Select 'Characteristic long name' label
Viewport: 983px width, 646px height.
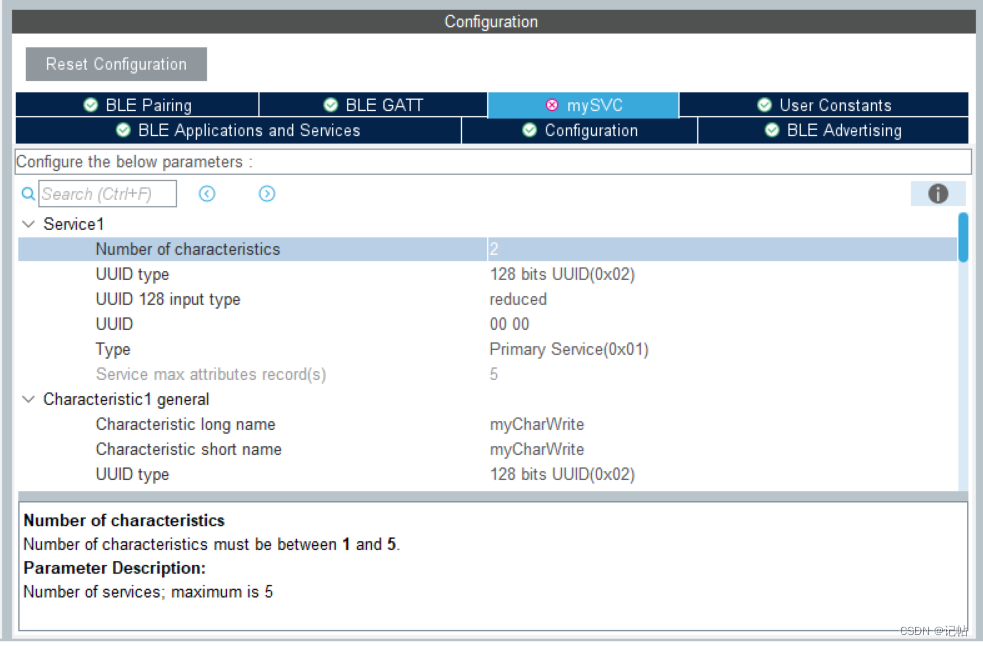[x=186, y=425]
